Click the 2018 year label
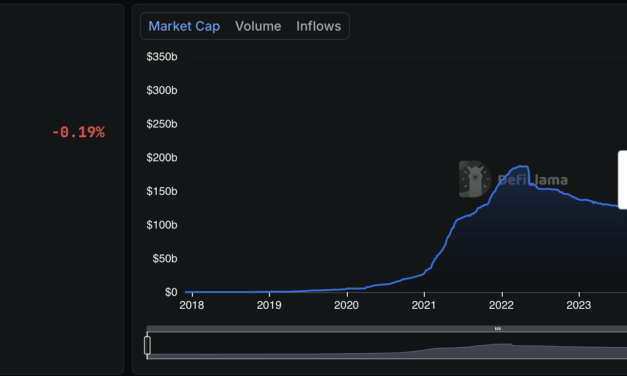Screen dimensions: 627x376 (192, 305)
